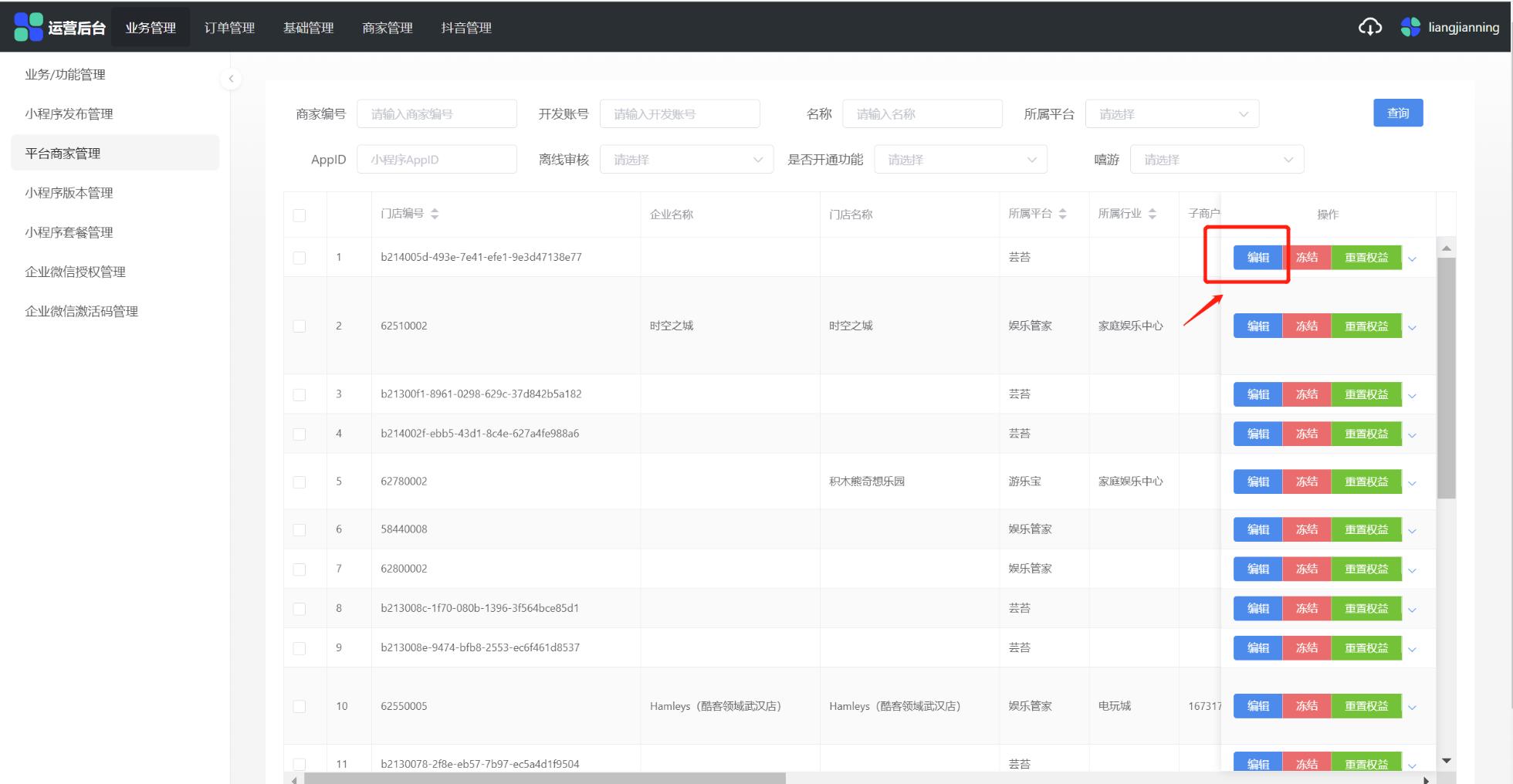The width and height of the screenshot is (1513, 784).
Task: Focus the 开发账号 input field
Action: click(x=679, y=114)
